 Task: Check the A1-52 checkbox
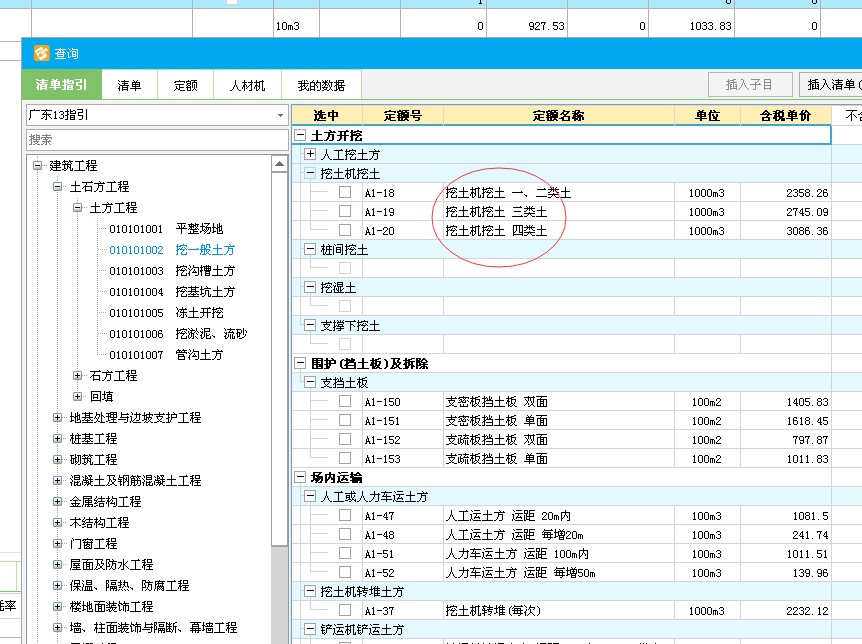point(345,572)
